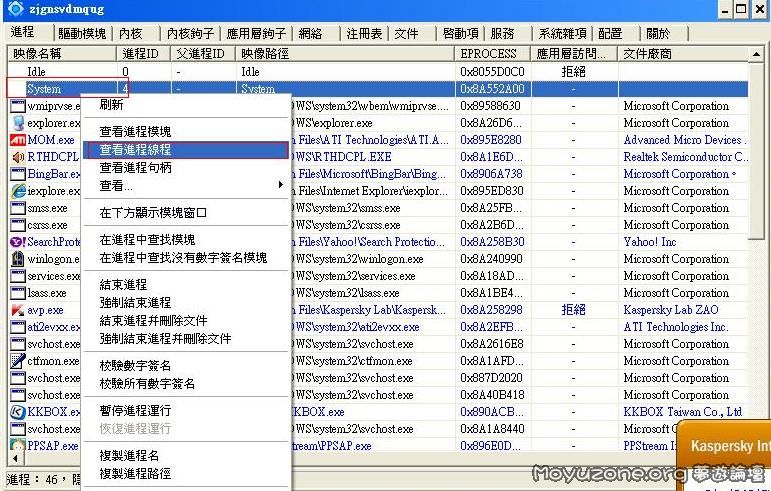The image size is (771, 491).
Task: Click the lsass.exe process icon
Action: coord(18,293)
